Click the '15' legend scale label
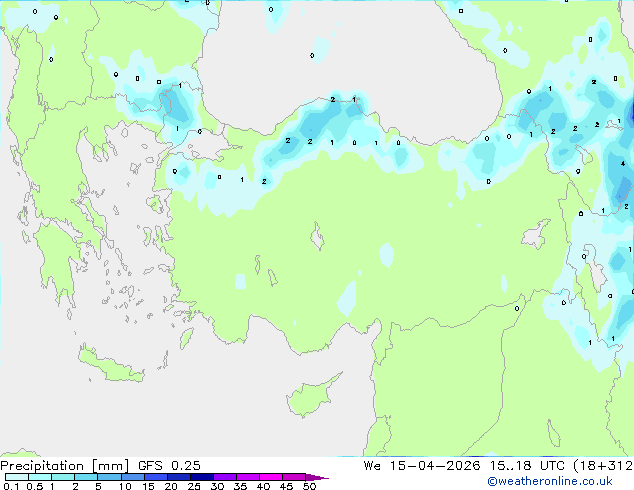The image size is (634, 490). click(x=148, y=486)
